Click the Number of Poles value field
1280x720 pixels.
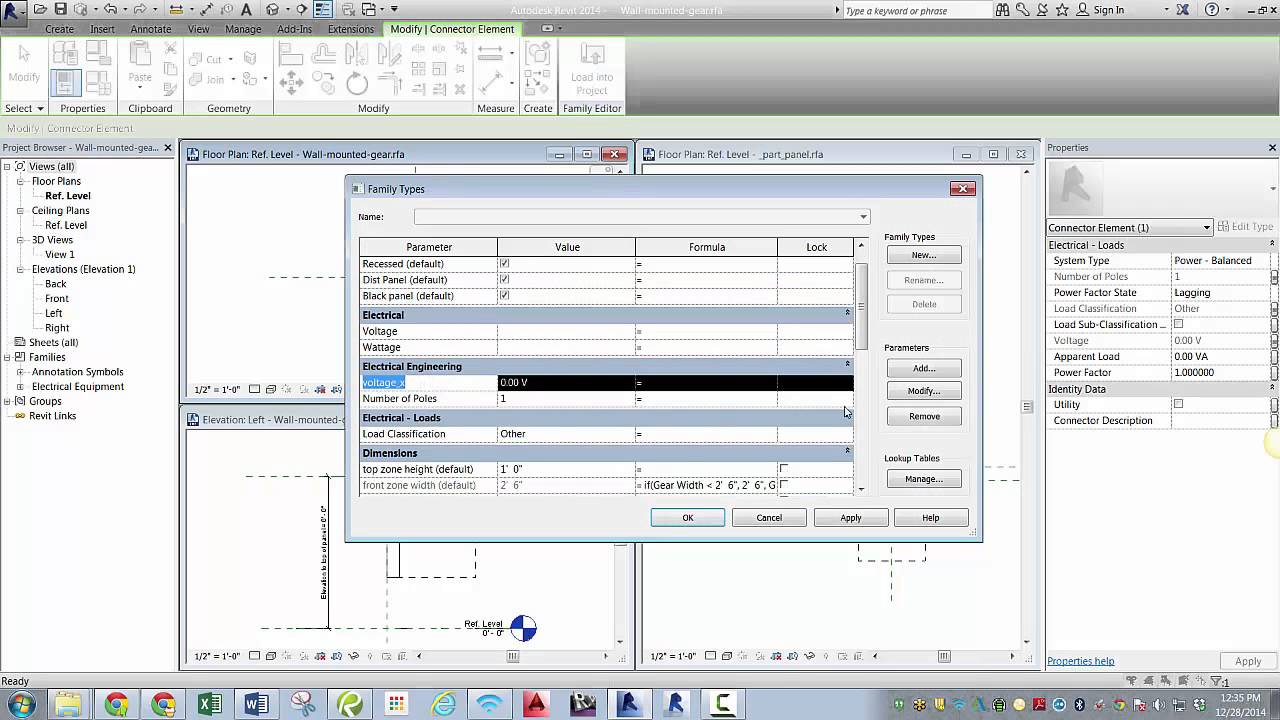566,399
